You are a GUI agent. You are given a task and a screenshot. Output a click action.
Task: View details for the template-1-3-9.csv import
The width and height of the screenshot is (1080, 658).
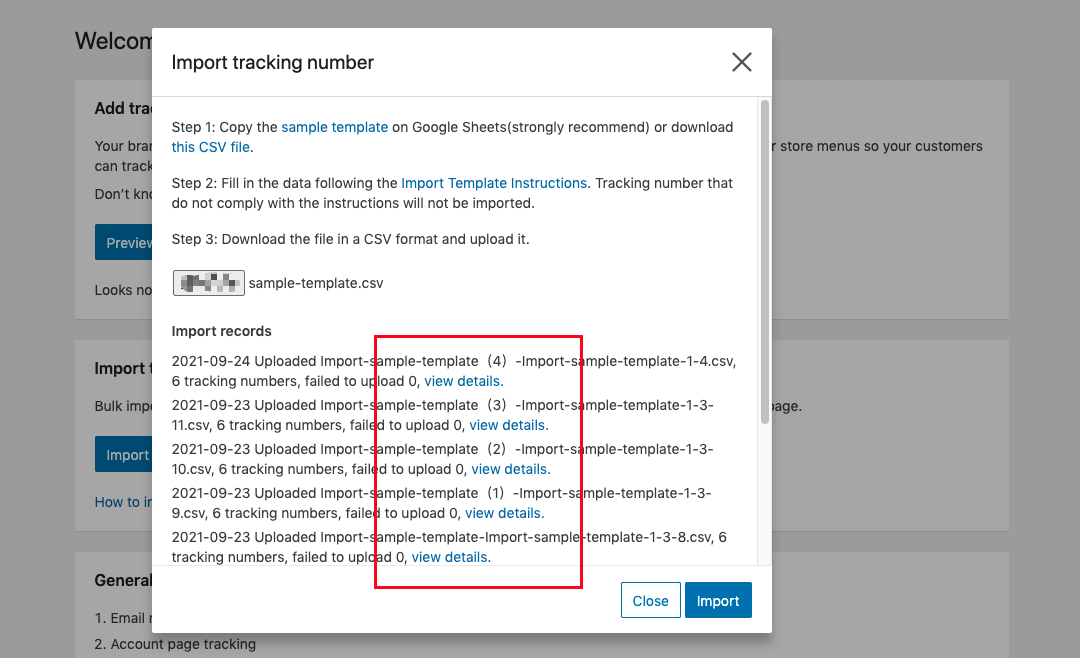[x=504, y=513]
